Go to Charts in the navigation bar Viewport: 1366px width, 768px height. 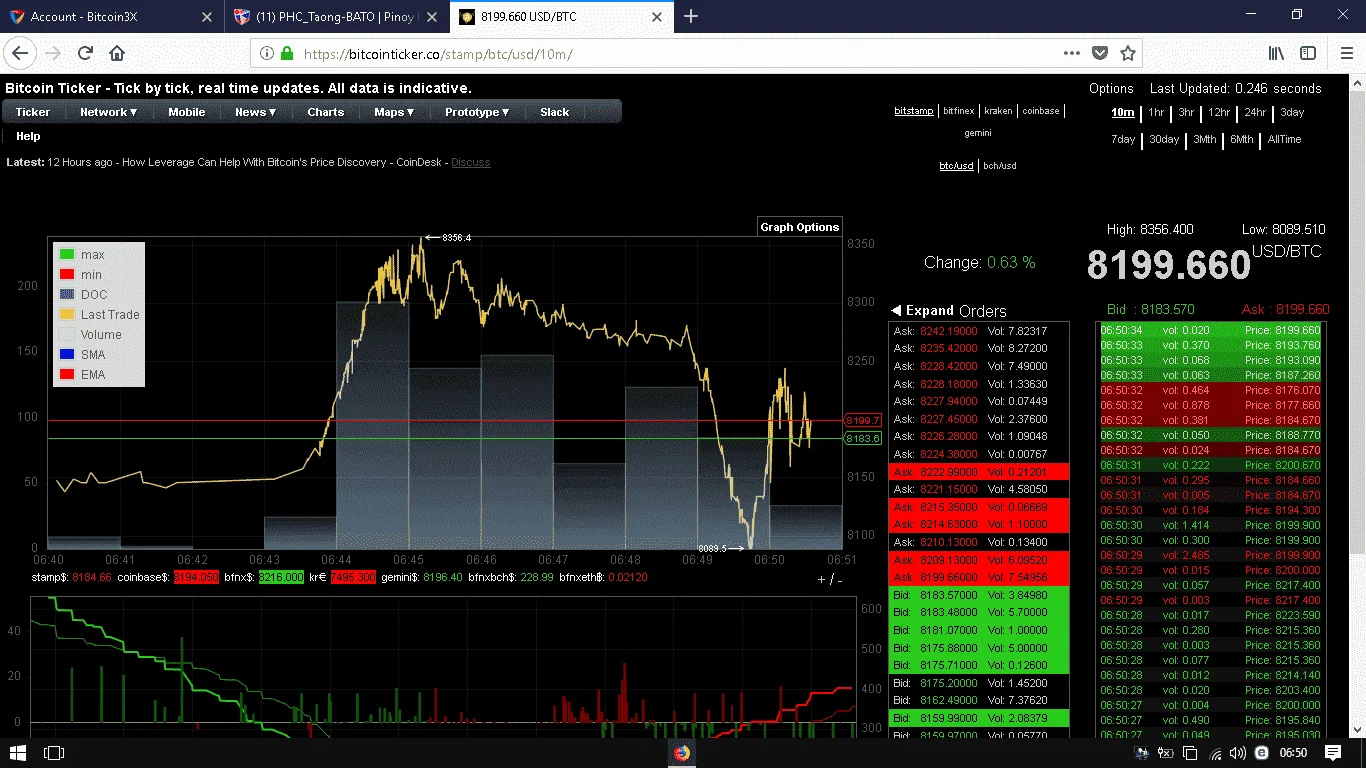coord(326,112)
